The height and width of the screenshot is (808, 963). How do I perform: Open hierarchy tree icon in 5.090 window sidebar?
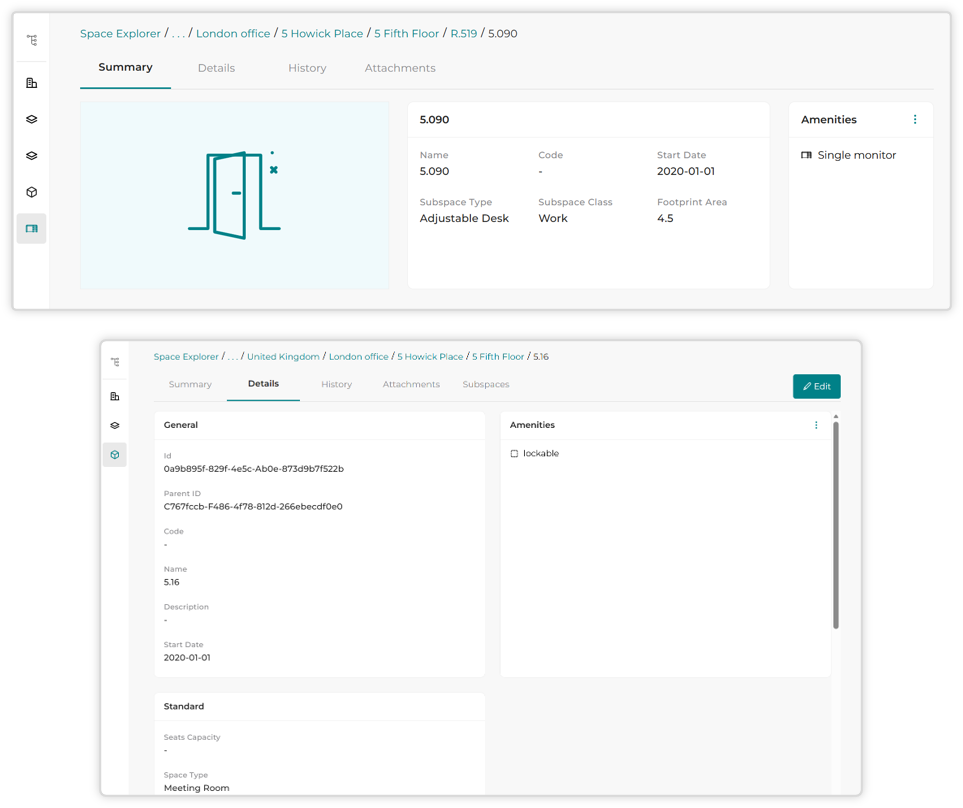tap(32, 41)
